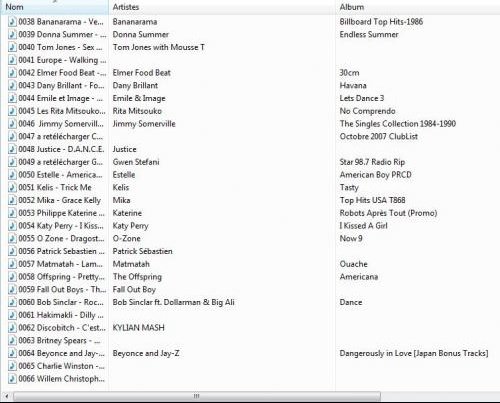Select the music icon beside 0051 Kelis - Trick Me

click(x=12, y=187)
